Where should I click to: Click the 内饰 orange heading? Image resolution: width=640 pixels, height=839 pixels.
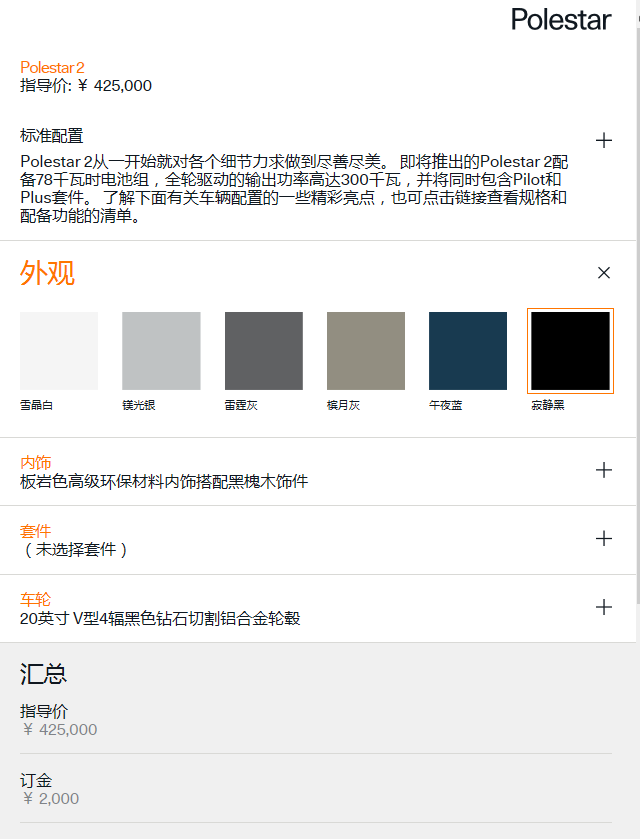pyautogui.click(x=35, y=463)
